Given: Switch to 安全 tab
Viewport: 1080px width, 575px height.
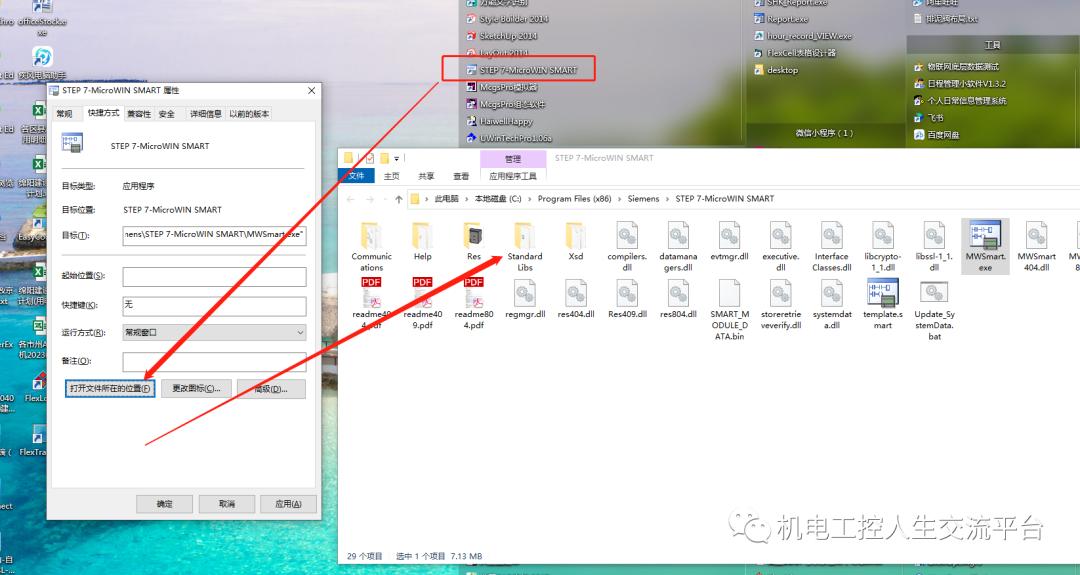Looking at the screenshot, I should coord(167,114).
